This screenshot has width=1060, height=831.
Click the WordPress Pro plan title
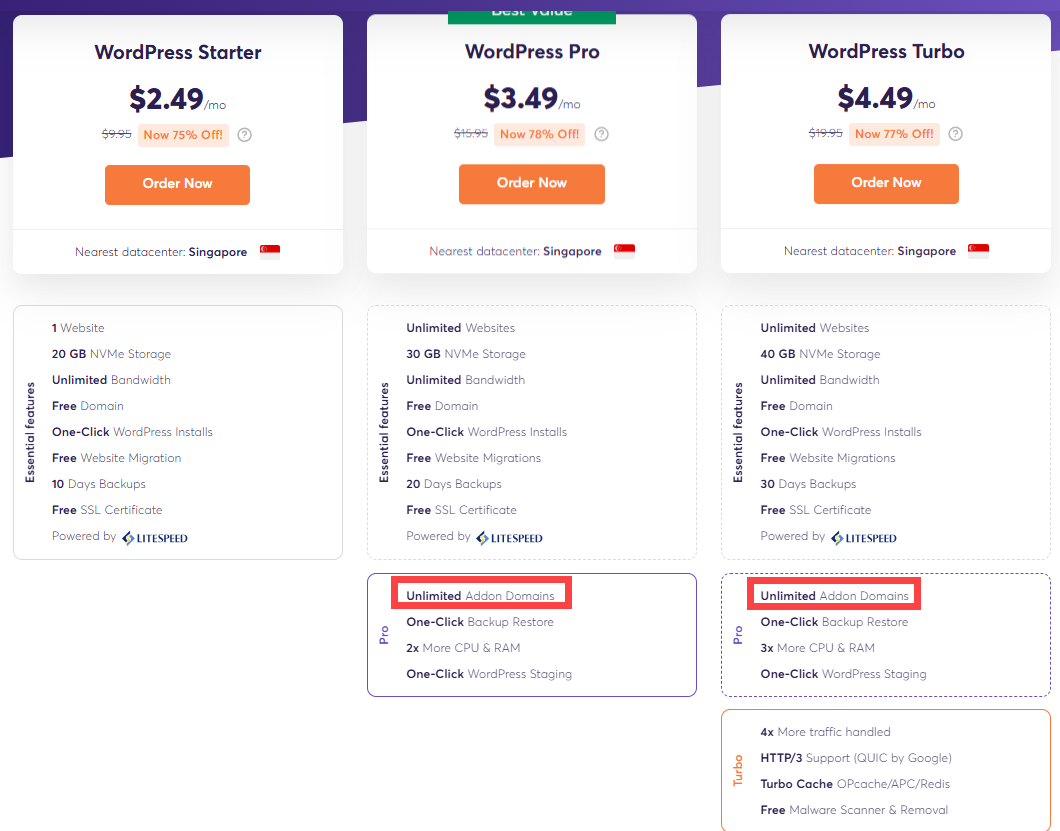[x=532, y=52]
